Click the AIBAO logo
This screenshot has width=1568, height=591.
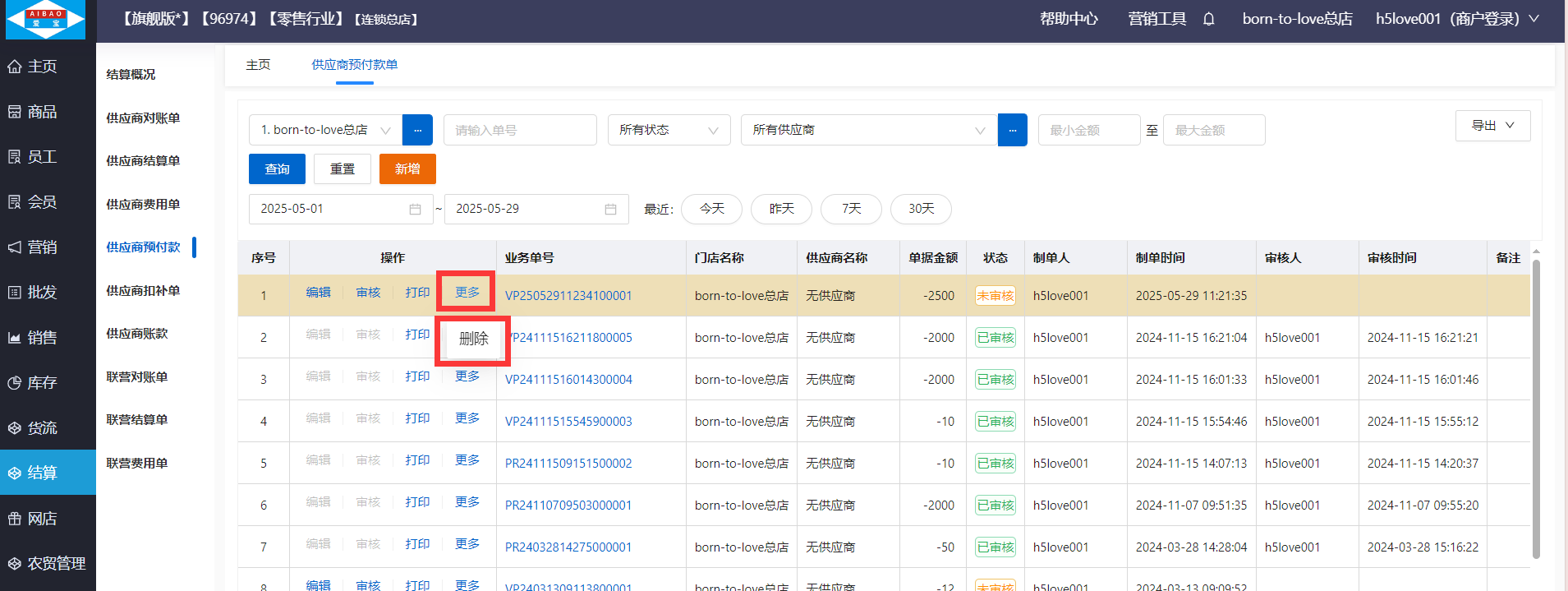coord(46,20)
